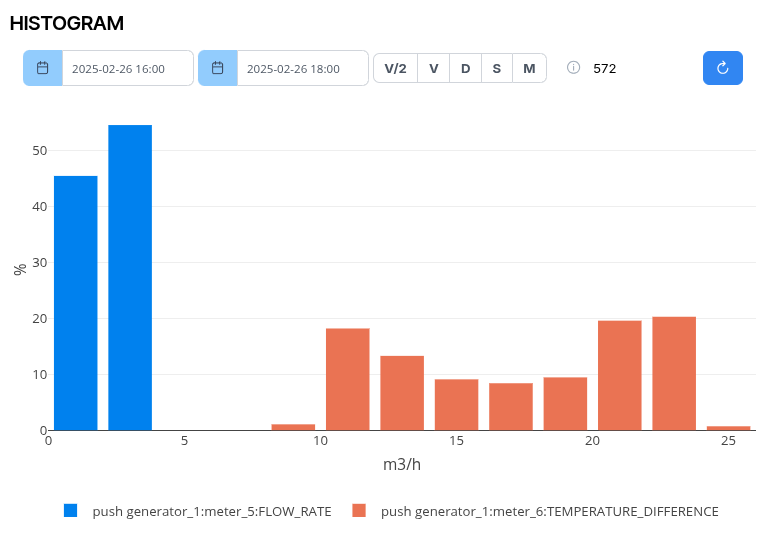Click the first blue bar near 45%
This screenshot has height=534, width=761.
(76, 303)
